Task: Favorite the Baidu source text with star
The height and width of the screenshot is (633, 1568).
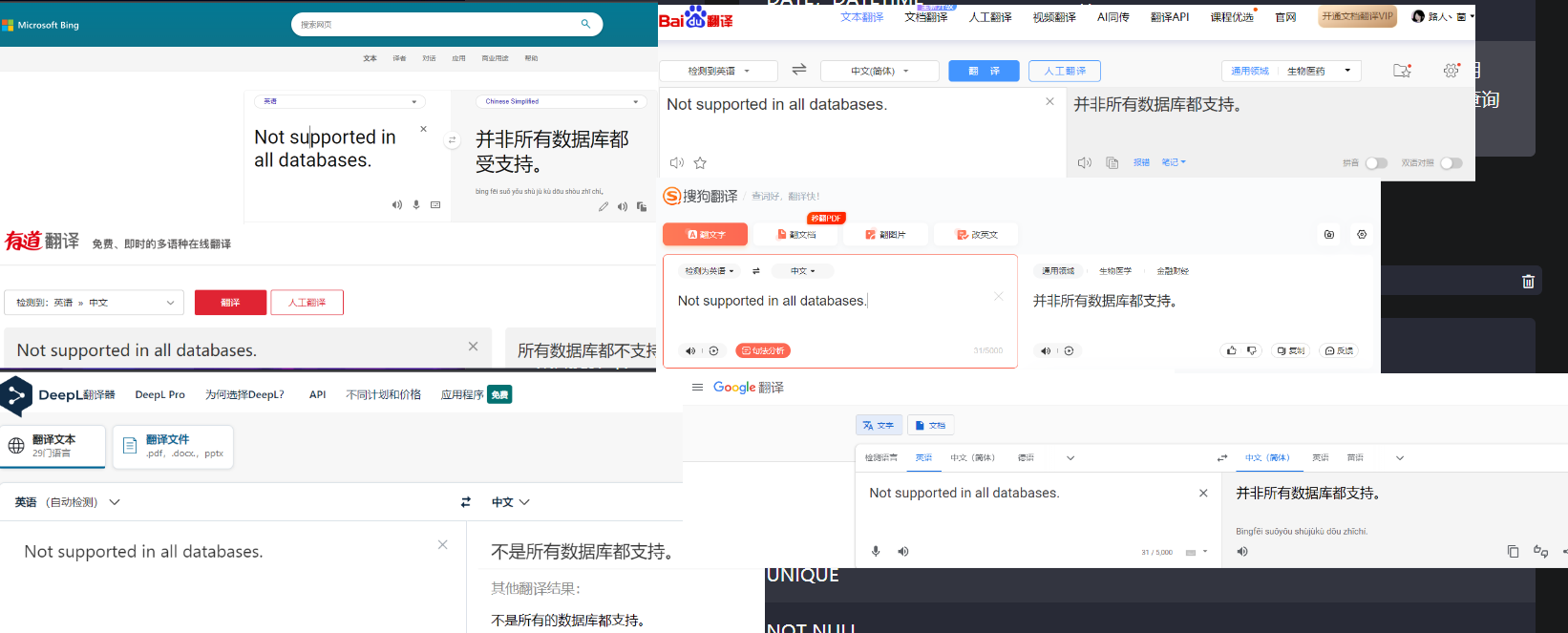Action: click(x=700, y=163)
